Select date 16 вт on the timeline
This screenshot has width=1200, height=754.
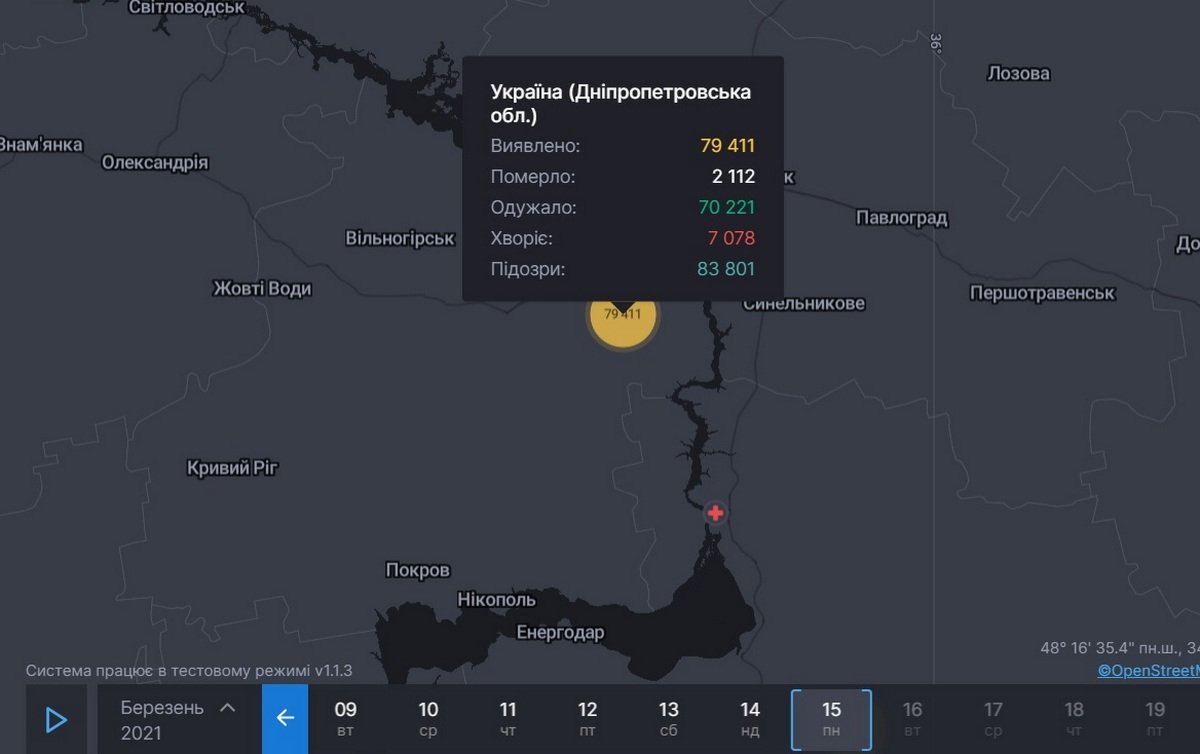(x=912, y=720)
